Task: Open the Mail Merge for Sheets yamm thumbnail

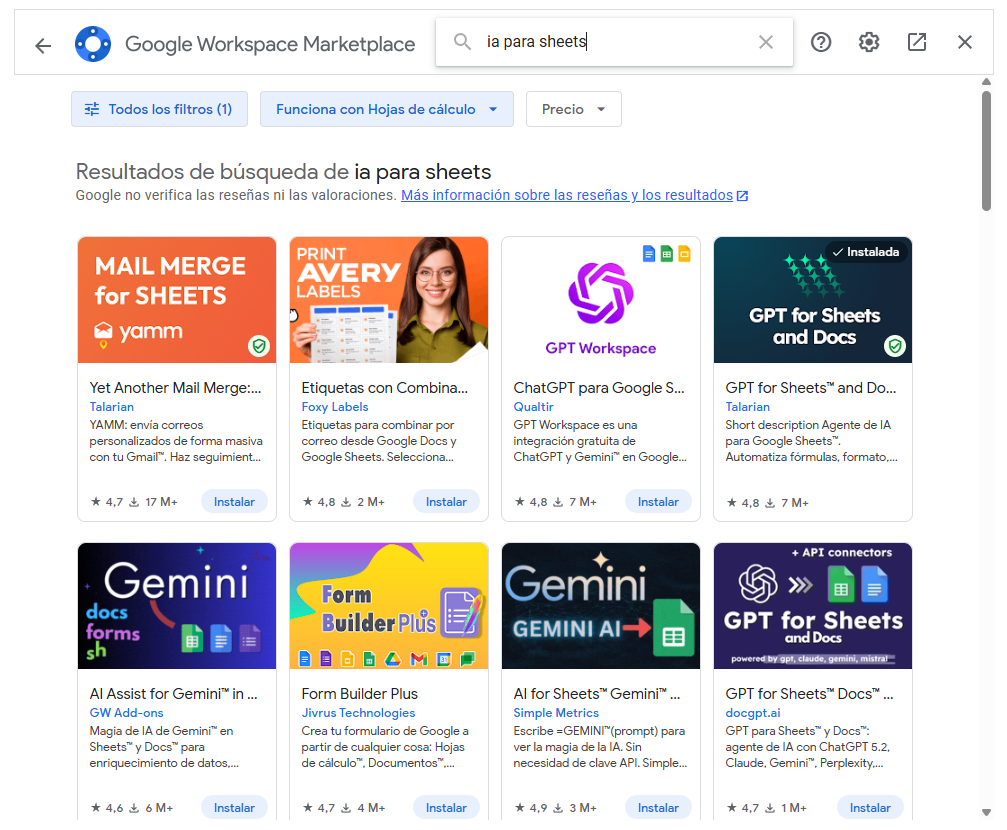Action: (177, 300)
